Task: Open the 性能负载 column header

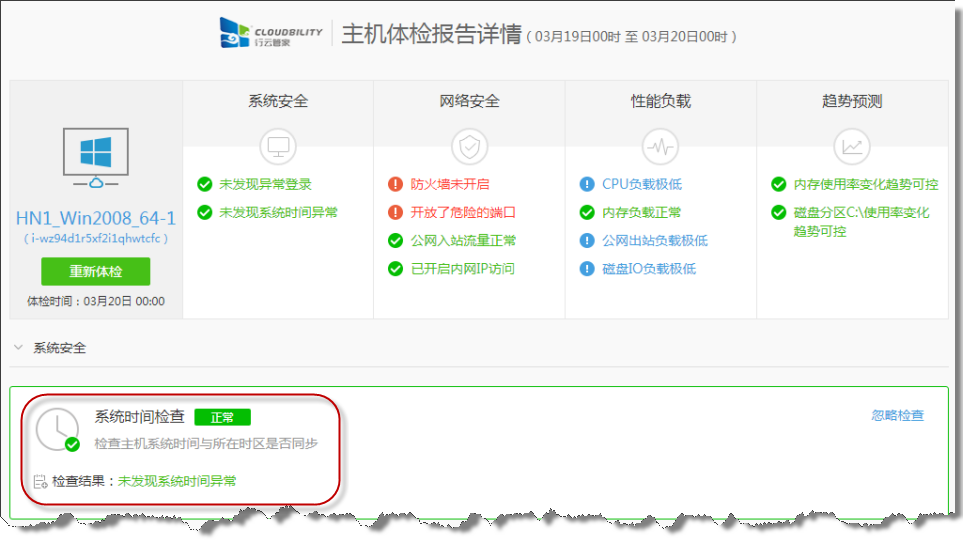Action: tap(660, 101)
